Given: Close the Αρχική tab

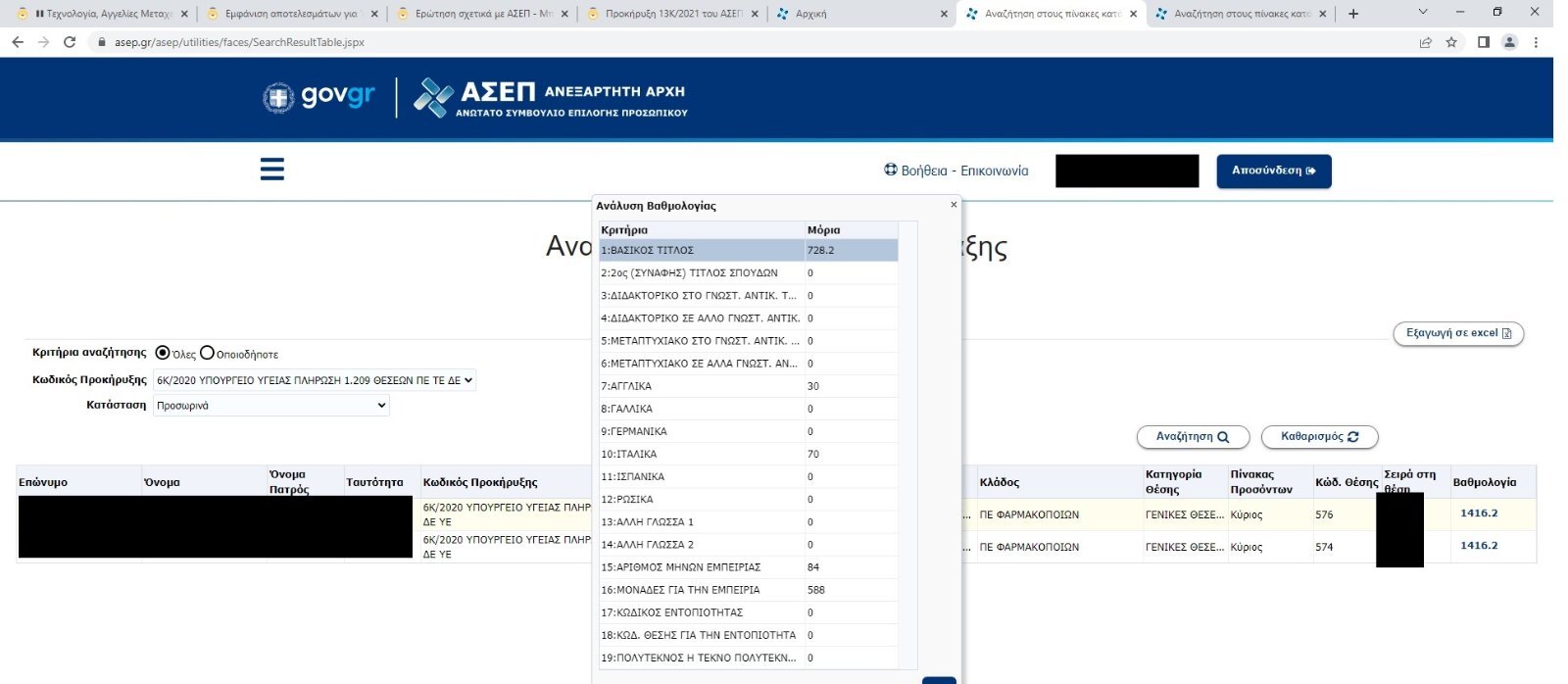Looking at the screenshot, I should 945,14.
